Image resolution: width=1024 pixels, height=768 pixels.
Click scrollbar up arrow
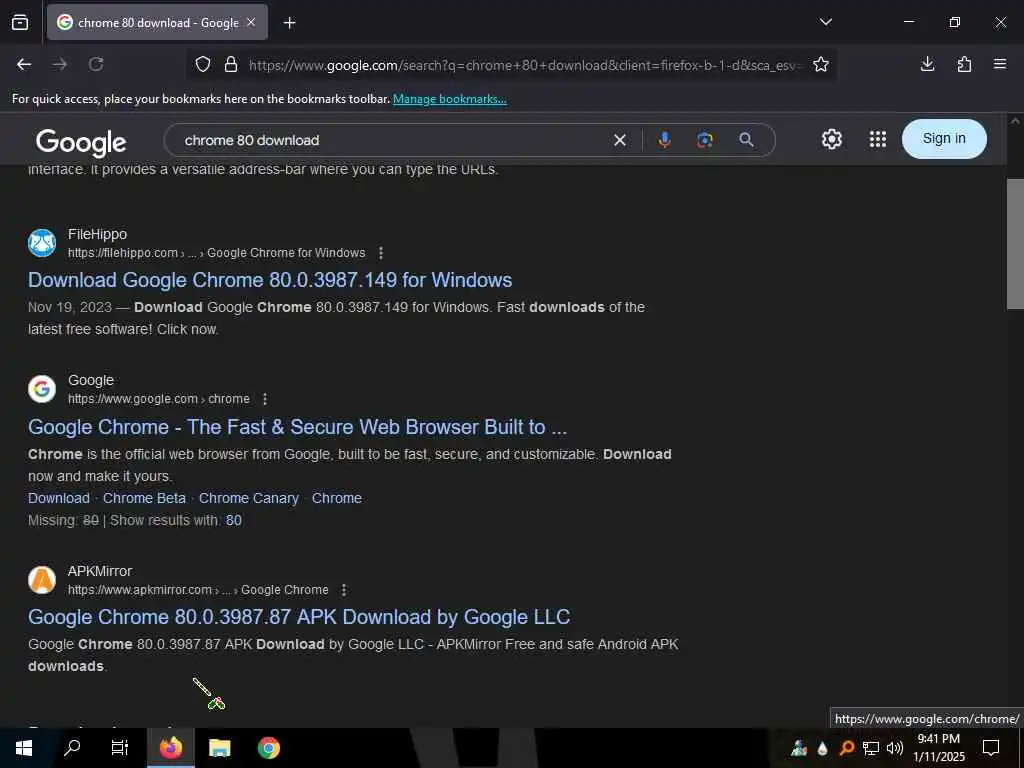click(1015, 121)
